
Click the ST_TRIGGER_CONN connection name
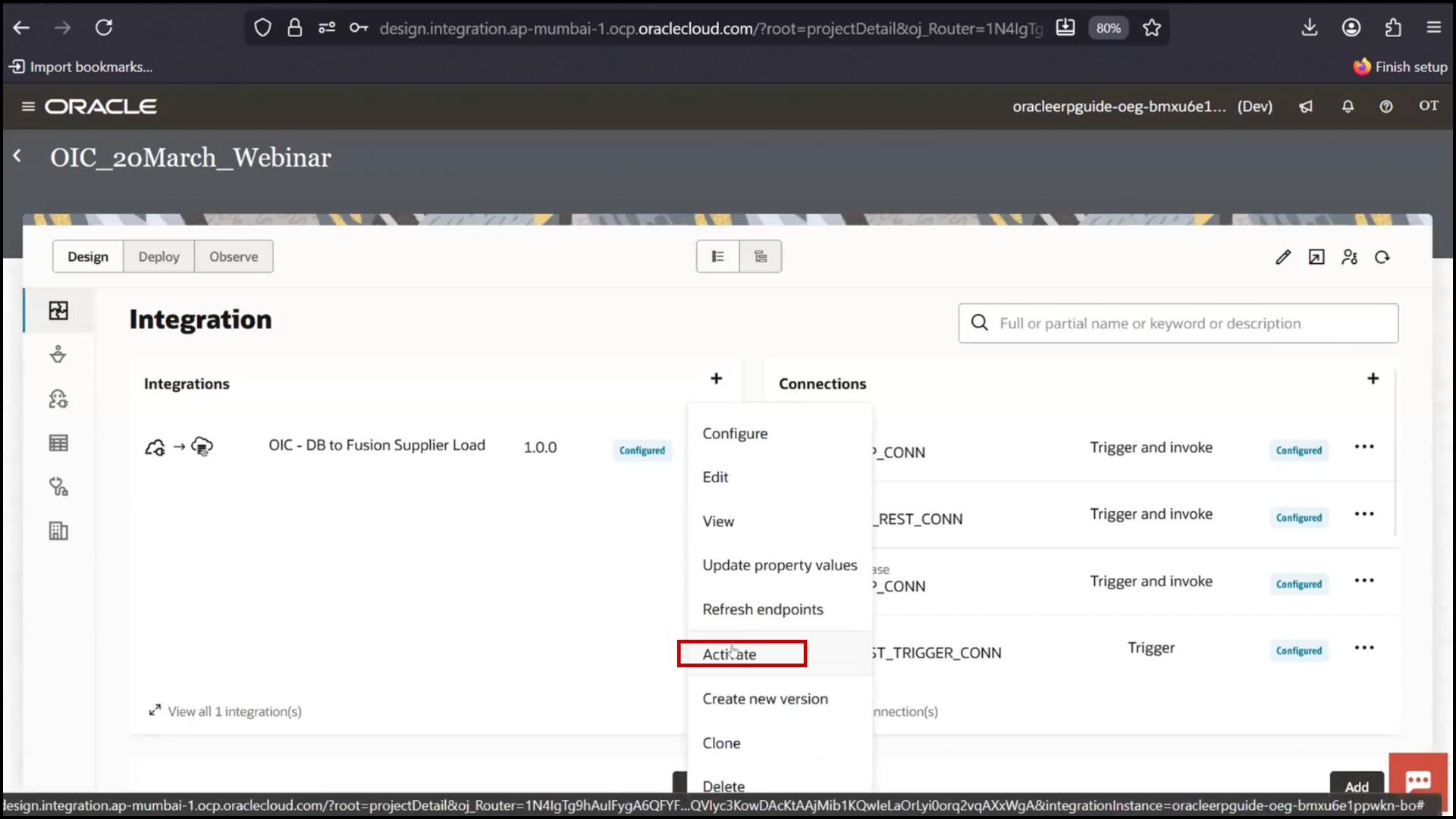coord(937,653)
